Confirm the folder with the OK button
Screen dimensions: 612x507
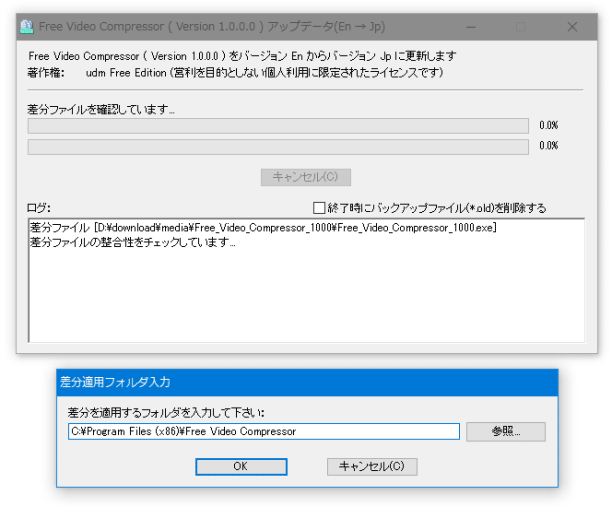[x=241, y=466]
